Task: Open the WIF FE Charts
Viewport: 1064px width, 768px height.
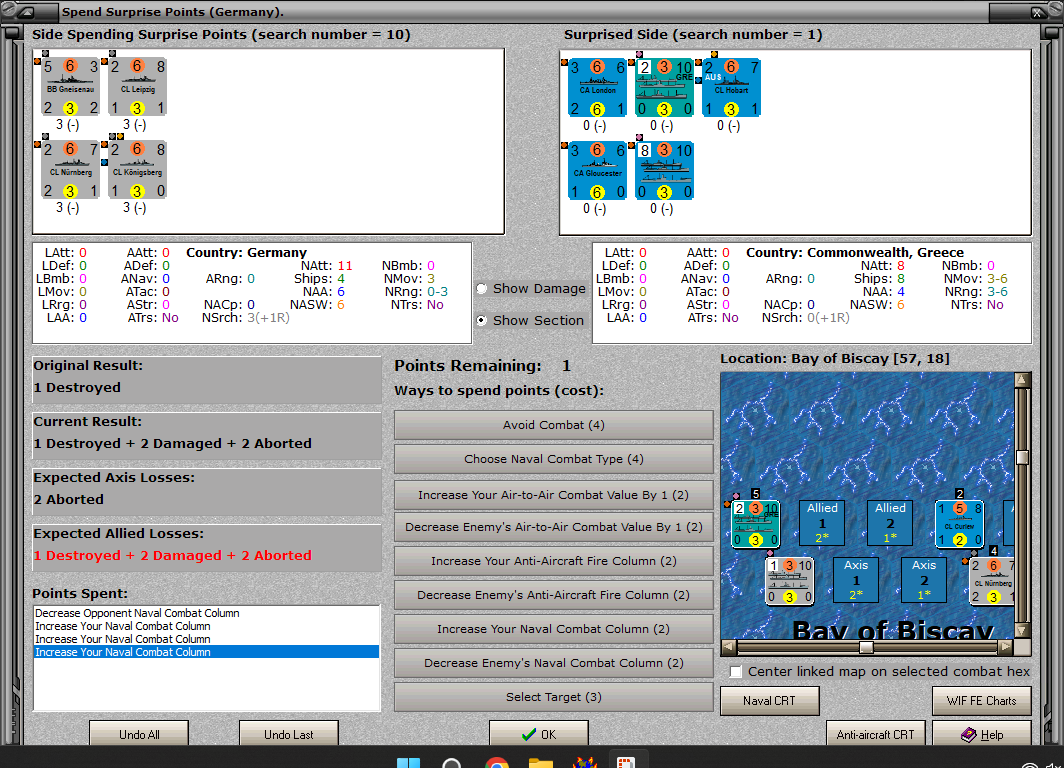Action: click(x=982, y=701)
